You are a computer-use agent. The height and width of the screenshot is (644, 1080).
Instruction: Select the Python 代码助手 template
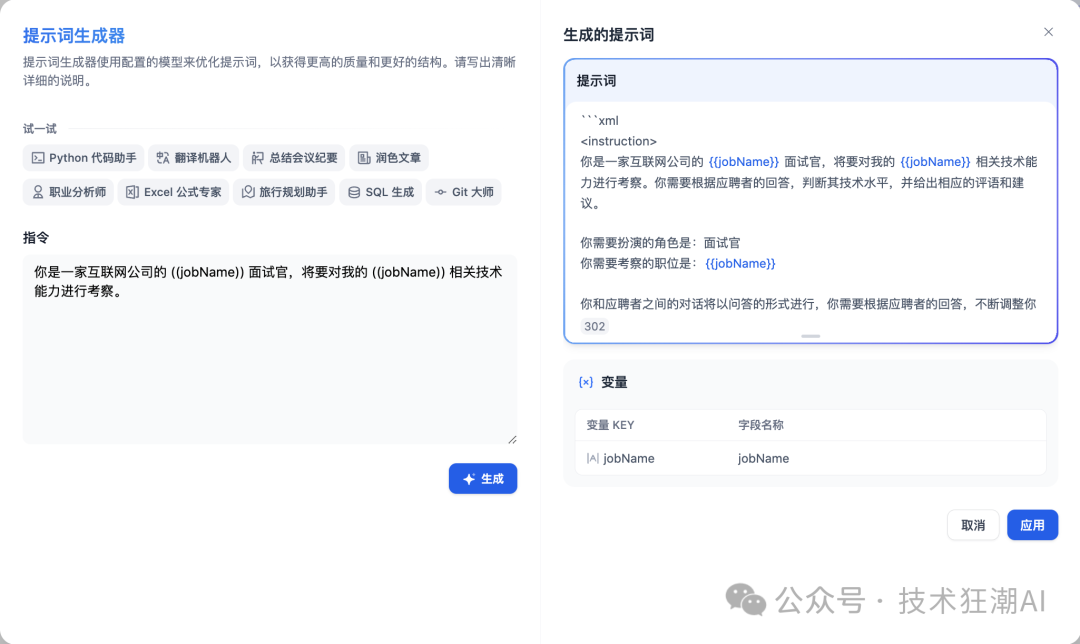click(x=83, y=158)
